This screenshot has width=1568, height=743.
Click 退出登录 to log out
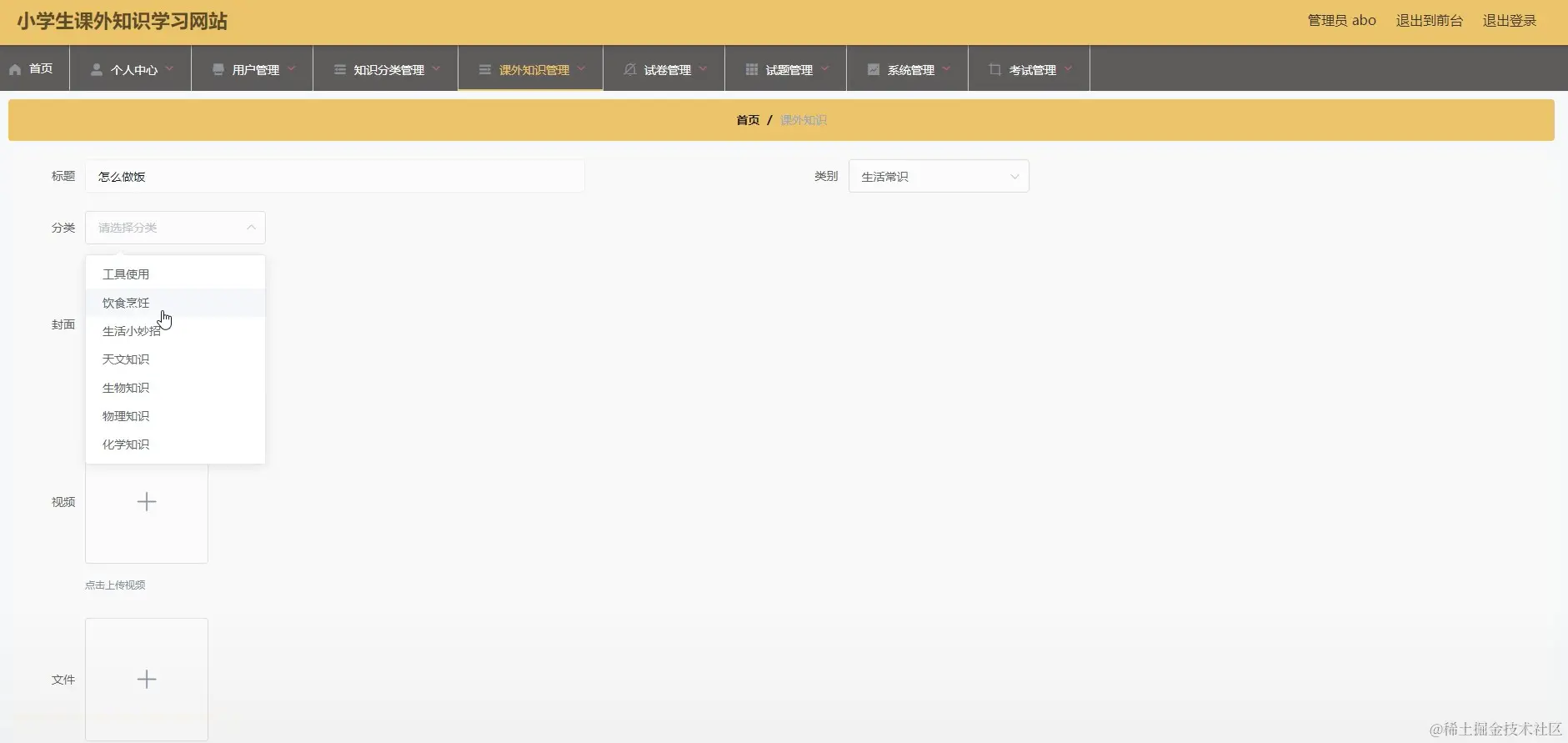1509,21
